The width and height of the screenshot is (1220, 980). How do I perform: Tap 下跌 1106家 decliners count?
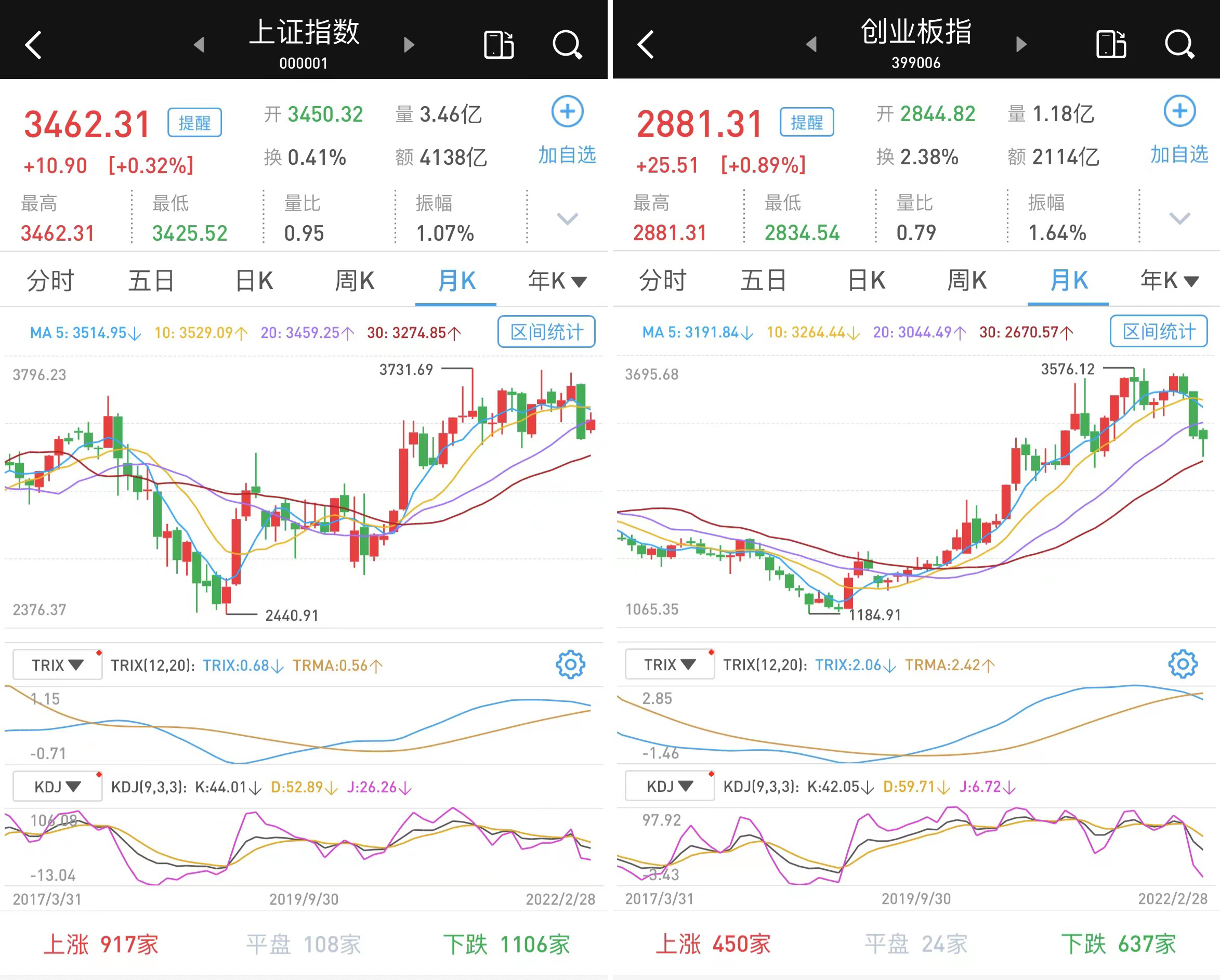tap(506, 944)
